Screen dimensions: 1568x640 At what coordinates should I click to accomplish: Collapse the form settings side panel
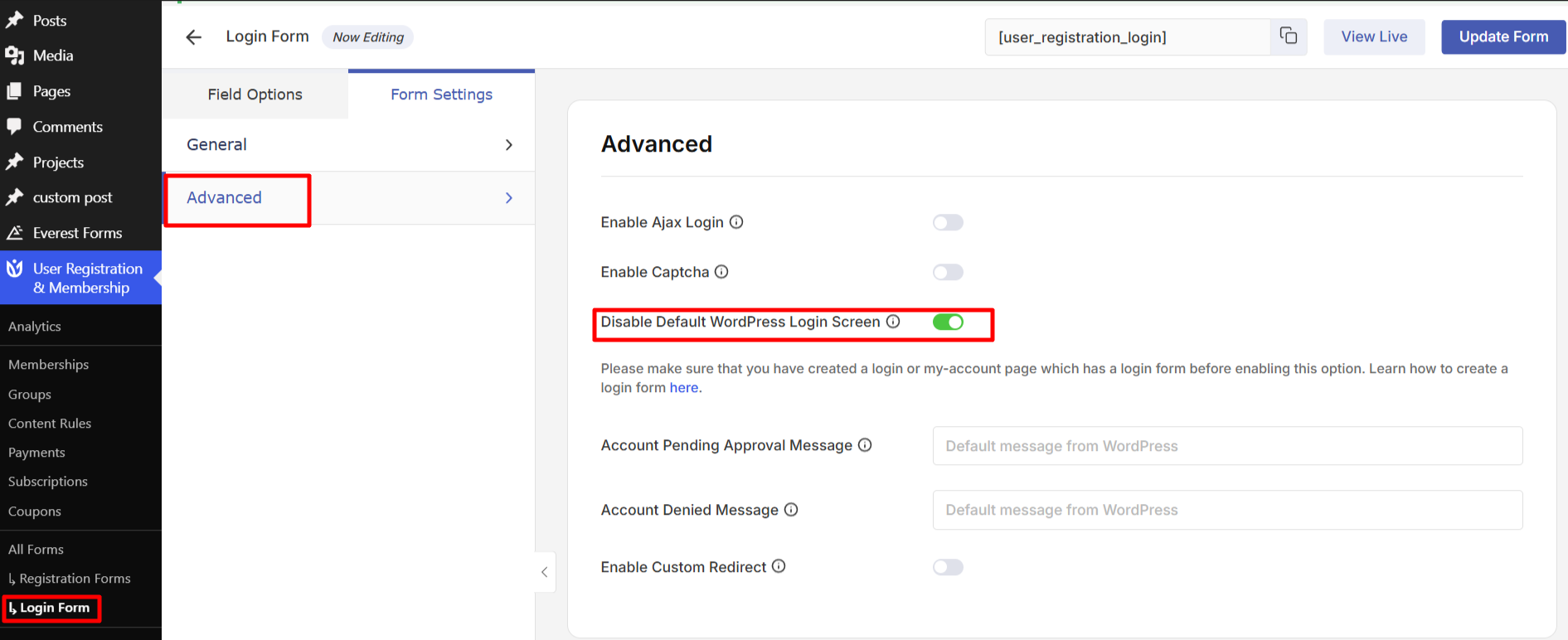(x=545, y=572)
